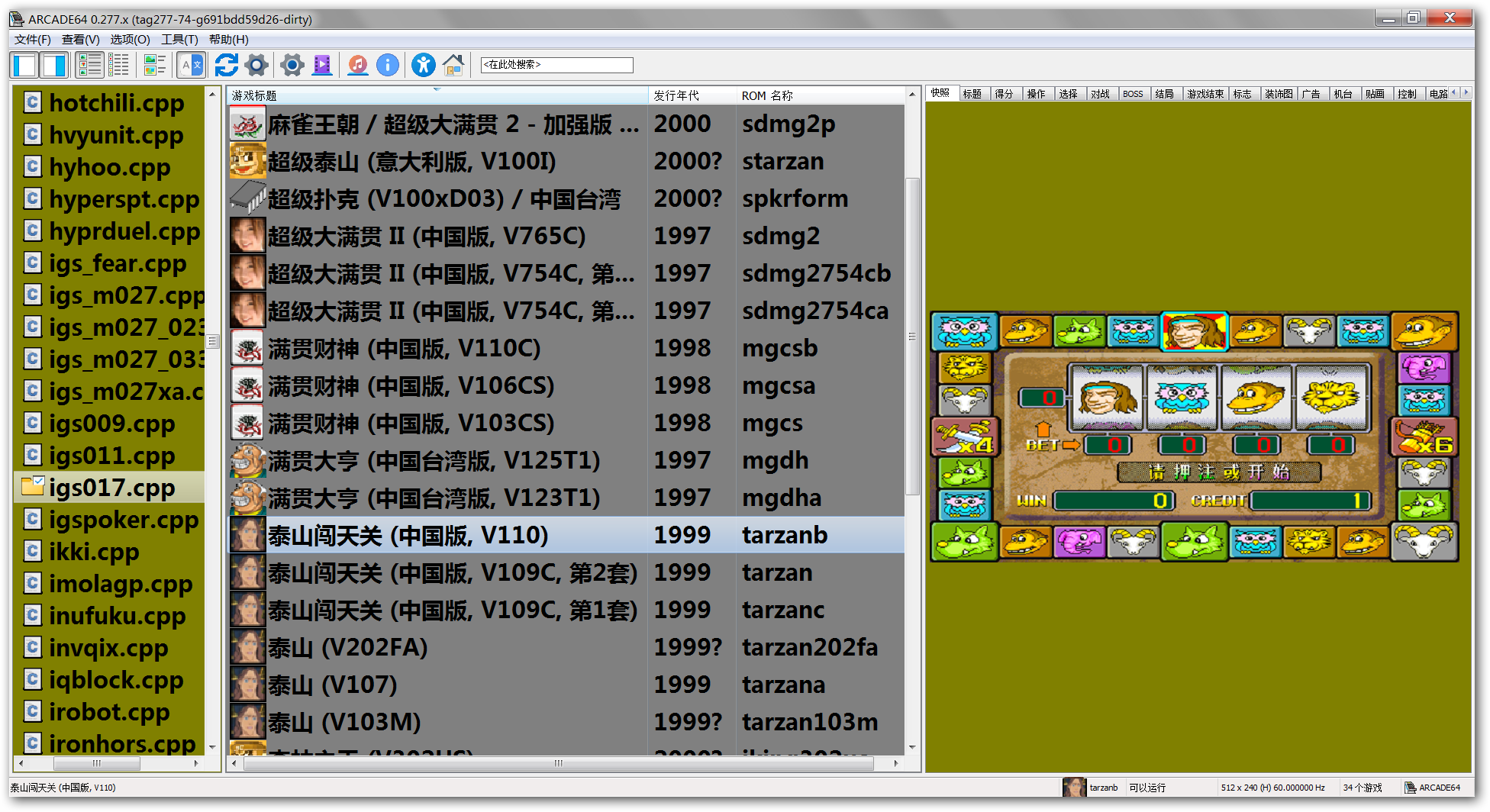Switch to large icon details view
Screen dimensions: 1490x812
coord(90,66)
